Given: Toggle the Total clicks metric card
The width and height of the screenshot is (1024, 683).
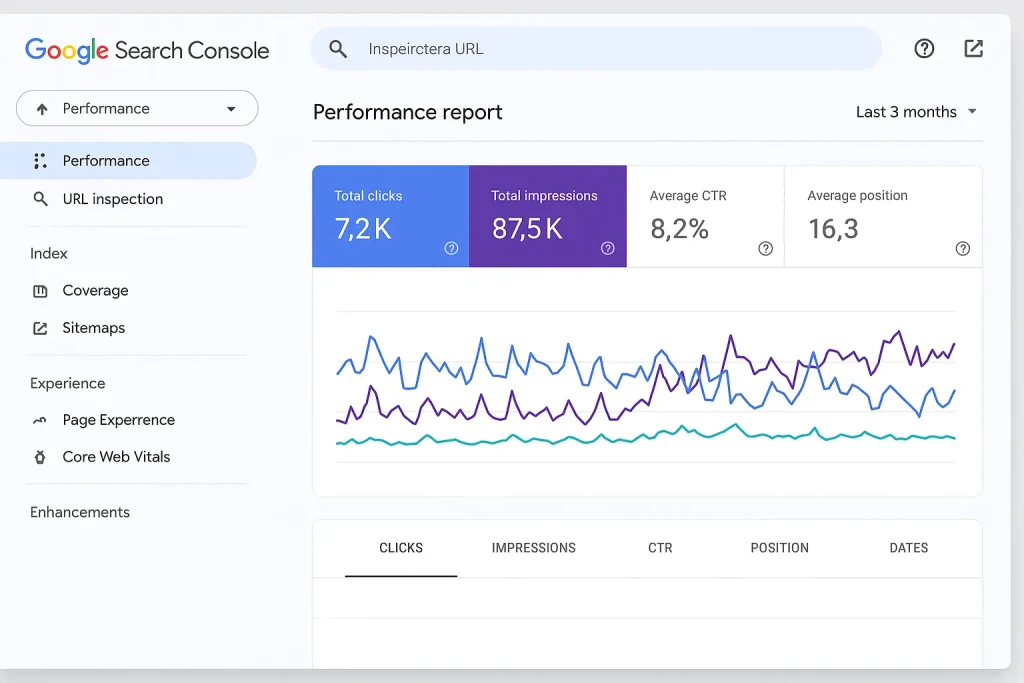Looking at the screenshot, I should (390, 216).
